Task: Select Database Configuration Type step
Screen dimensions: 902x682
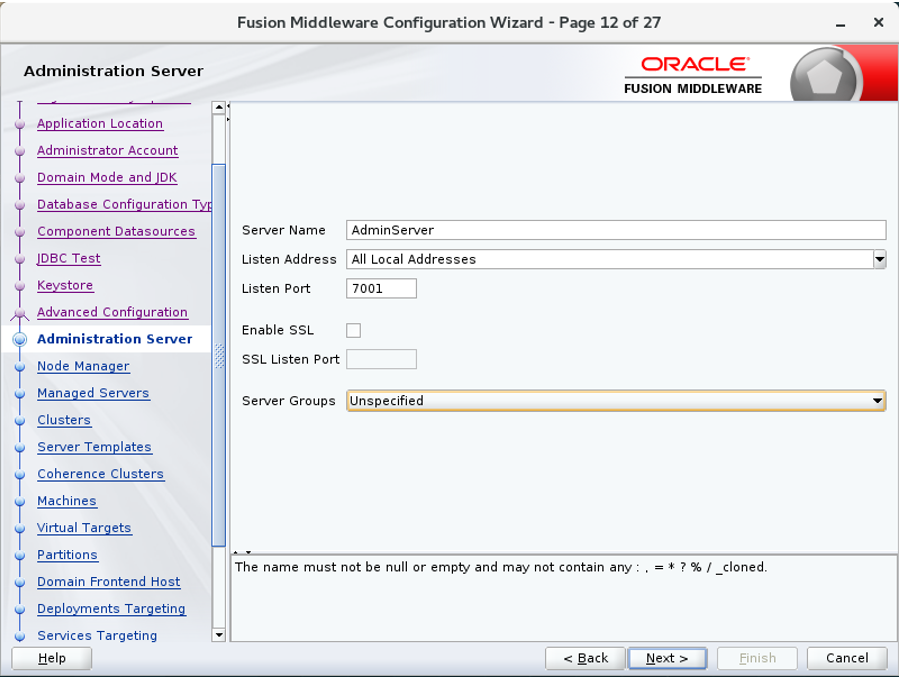Action: pos(124,205)
